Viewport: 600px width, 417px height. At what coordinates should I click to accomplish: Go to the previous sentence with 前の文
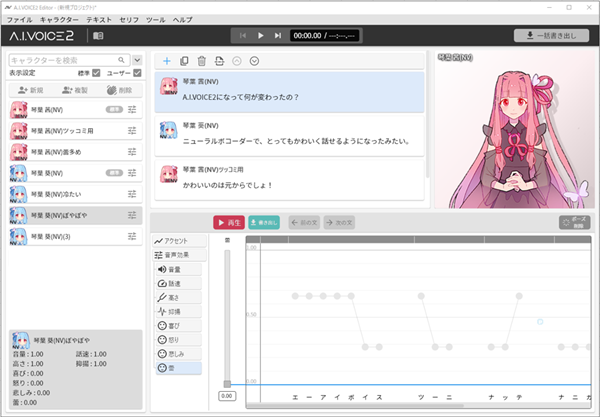(x=304, y=223)
